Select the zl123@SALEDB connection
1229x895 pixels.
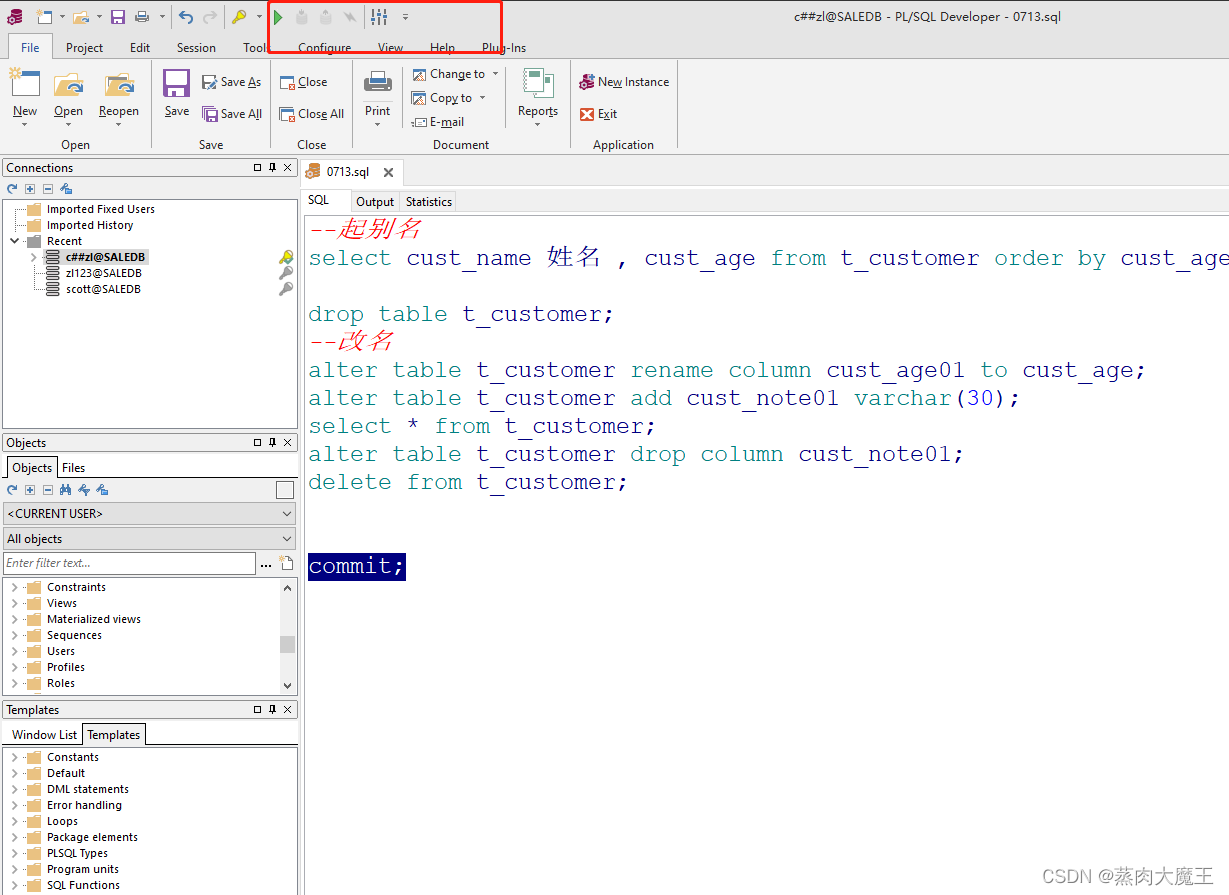pyautogui.click(x=104, y=273)
